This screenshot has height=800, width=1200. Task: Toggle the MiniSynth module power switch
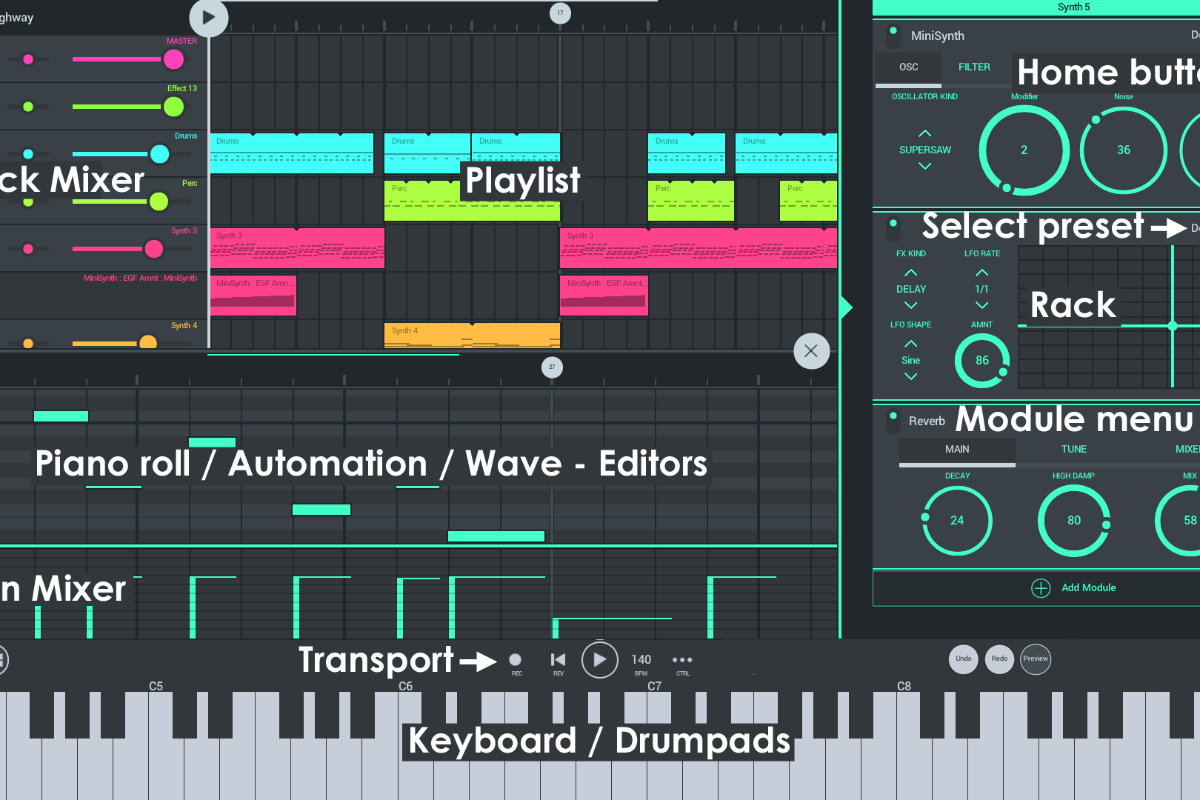point(892,37)
